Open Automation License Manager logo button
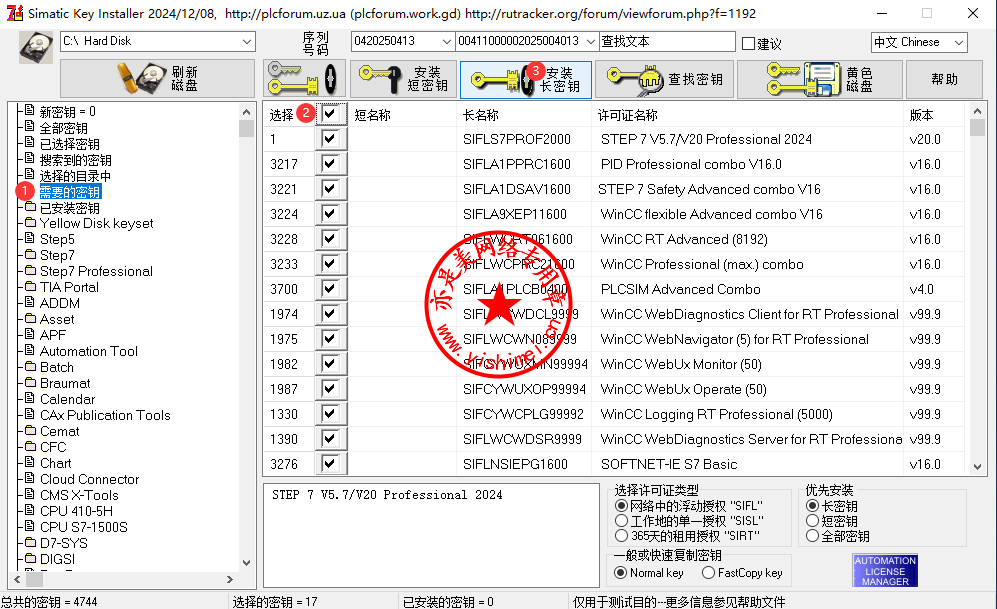 pos(885,571)
